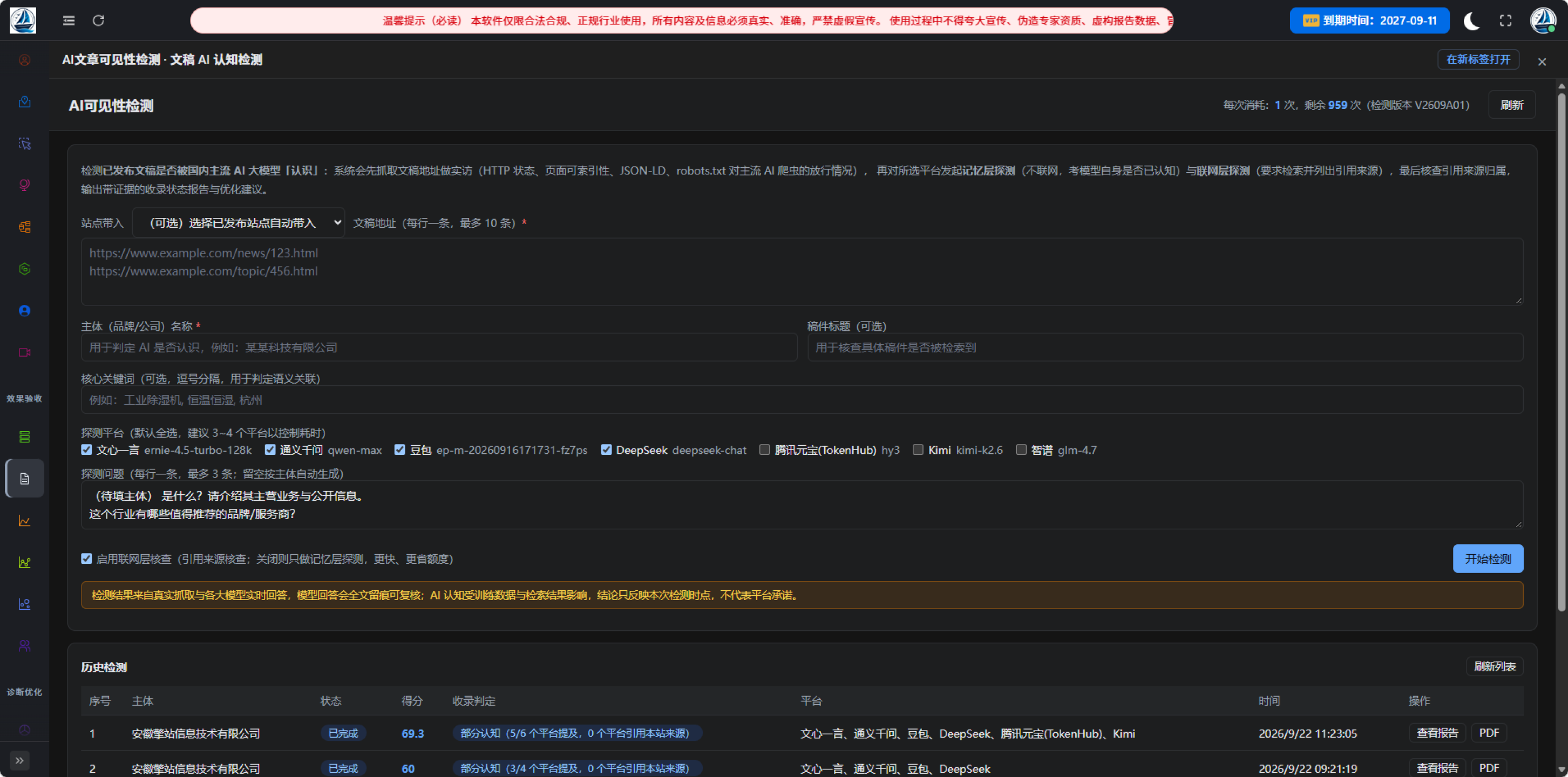Uncheck the 通义千问 platform checkbox
This screenshot has height=777, width=1568.
[x=270, y=449]
